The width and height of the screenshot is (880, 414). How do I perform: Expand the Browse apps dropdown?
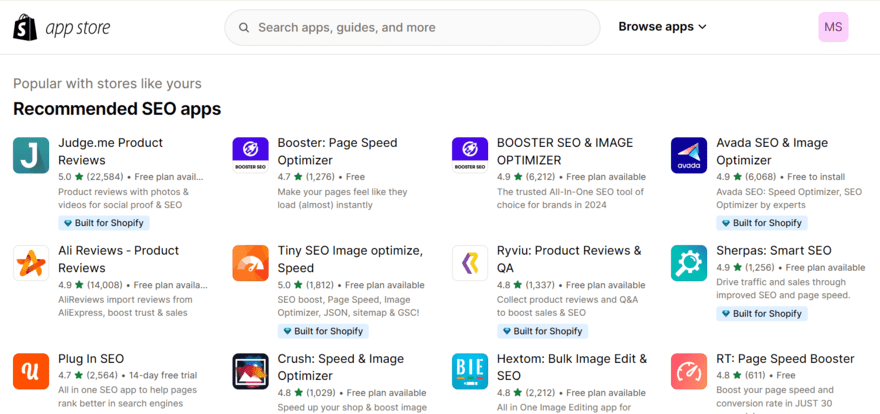(x=662, y=27)
